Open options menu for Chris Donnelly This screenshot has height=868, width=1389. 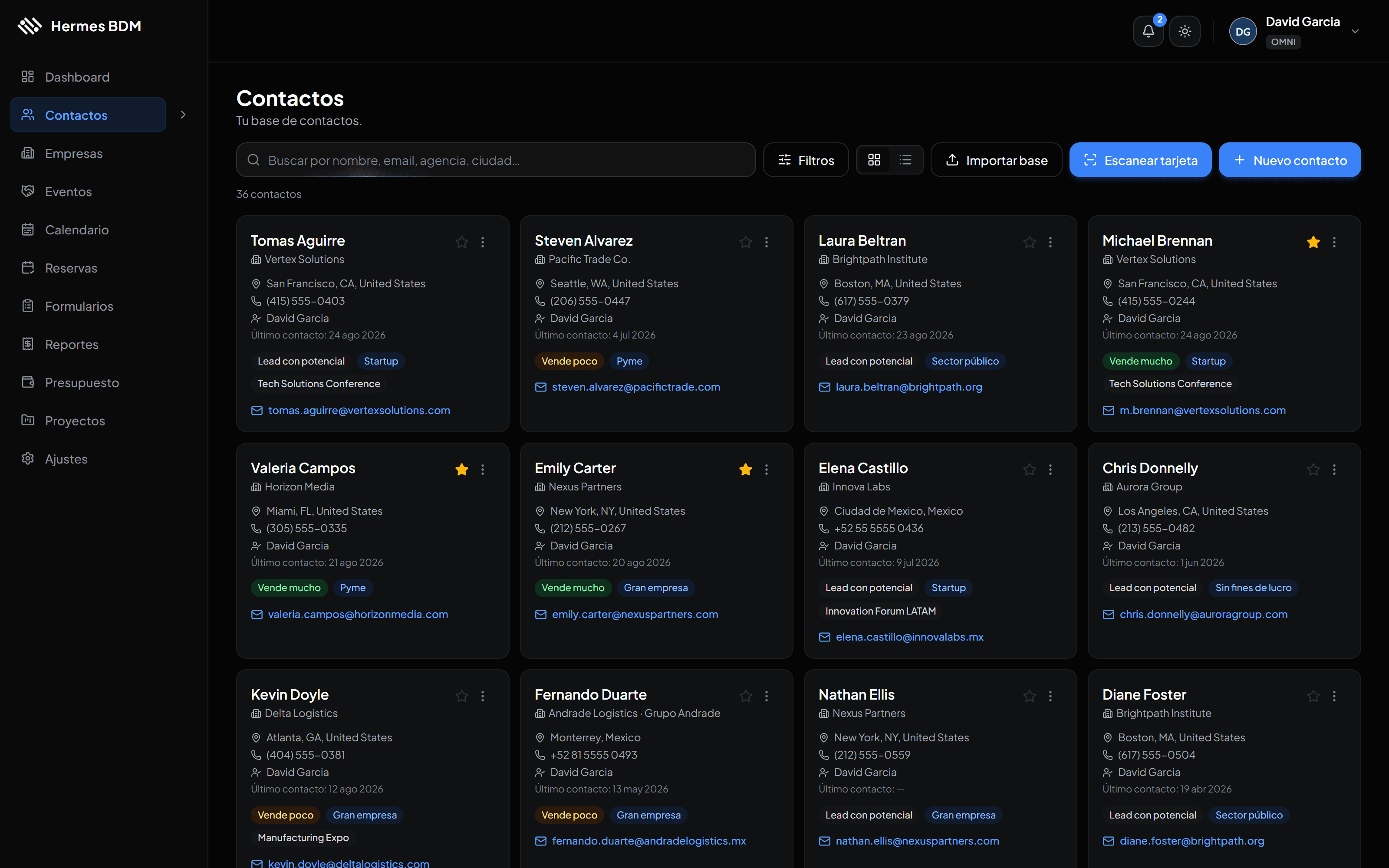click(x=1334, y=470)
